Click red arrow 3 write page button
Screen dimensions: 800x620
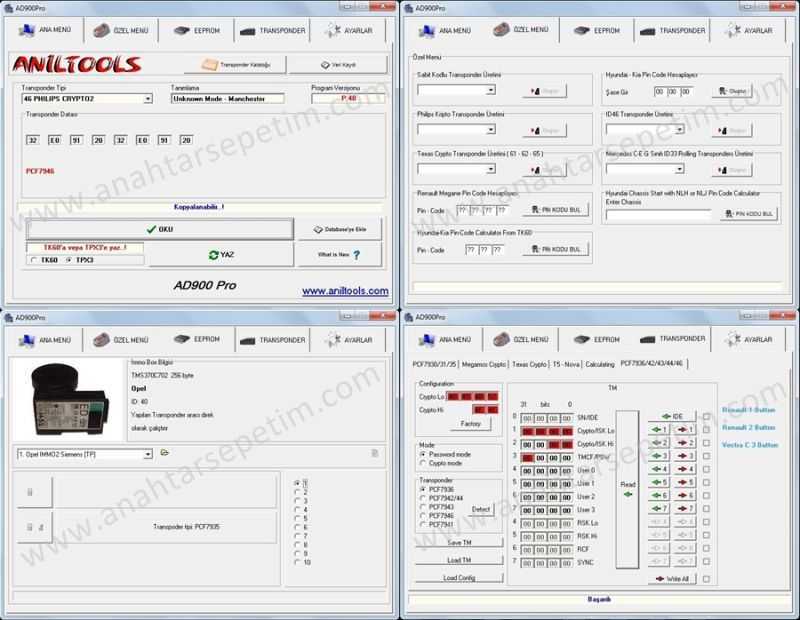coord(684,456)
